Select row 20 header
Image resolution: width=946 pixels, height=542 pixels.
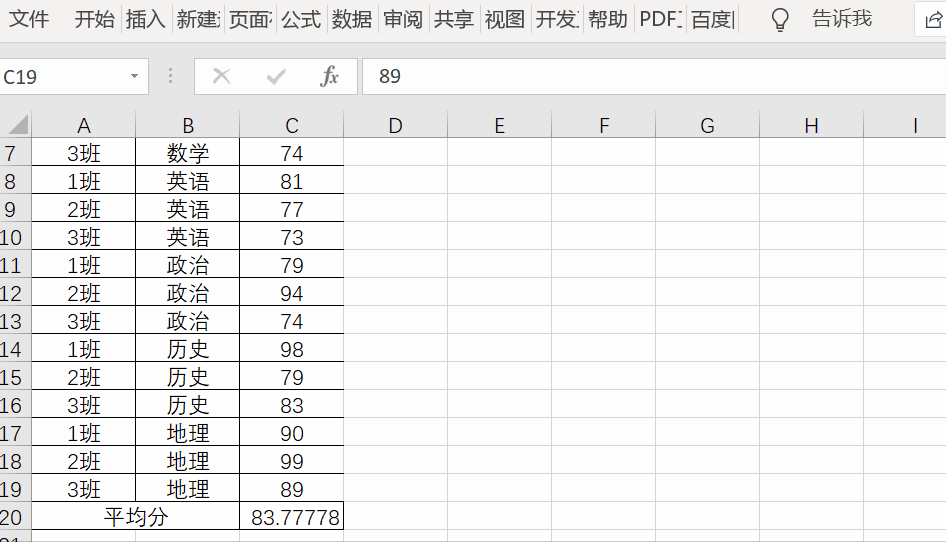tap(15, 517)
